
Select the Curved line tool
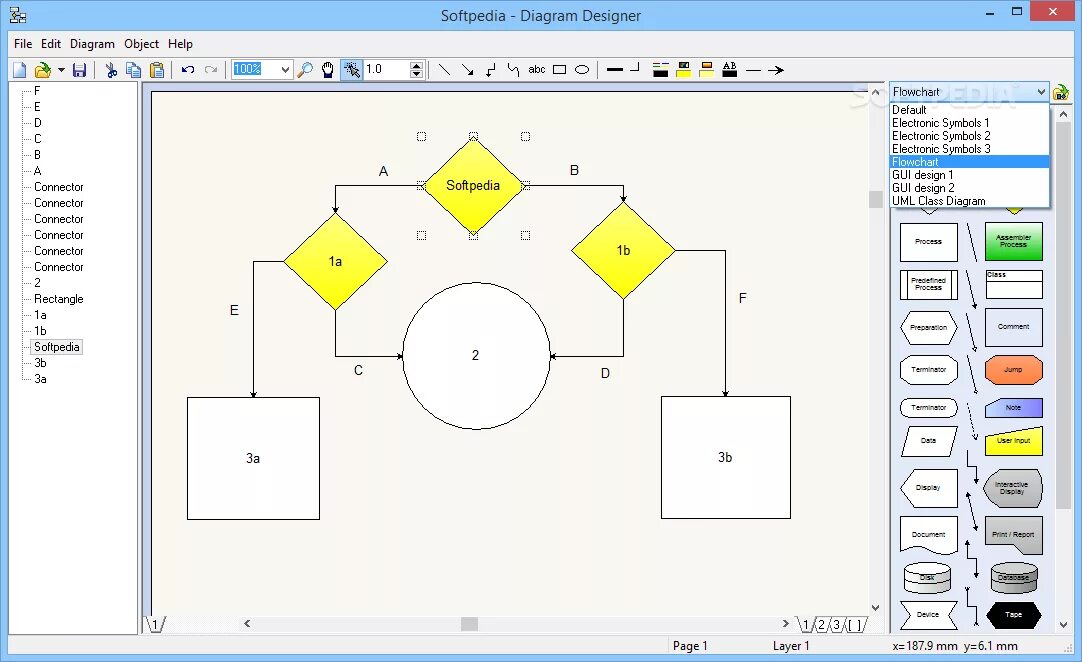tap(512, 69)
